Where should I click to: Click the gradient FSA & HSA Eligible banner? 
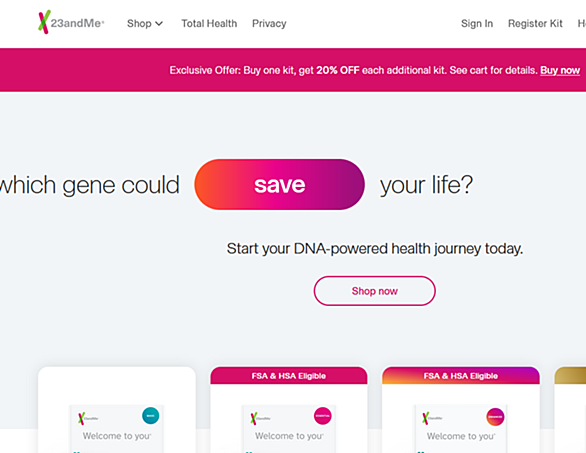pyautogui.click(x=461, y=376)
